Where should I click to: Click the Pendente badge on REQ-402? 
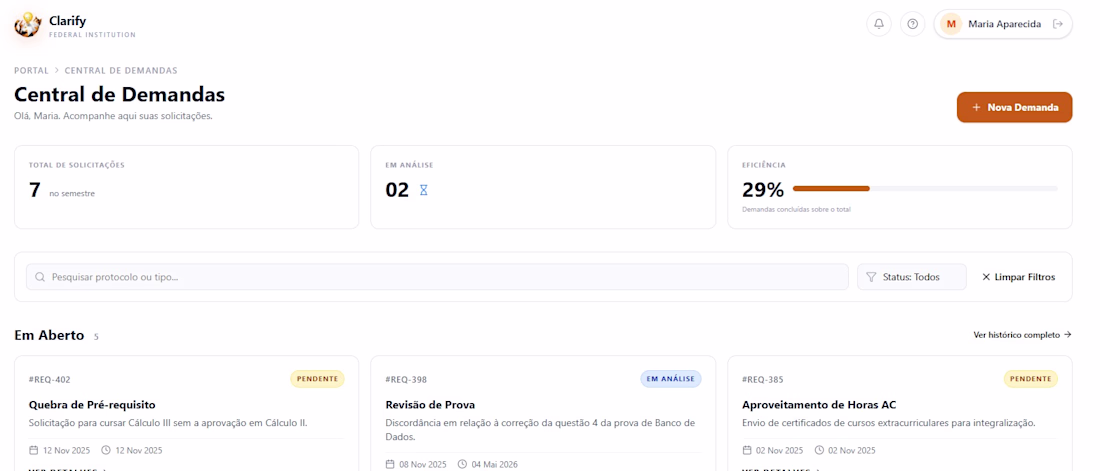317,379
